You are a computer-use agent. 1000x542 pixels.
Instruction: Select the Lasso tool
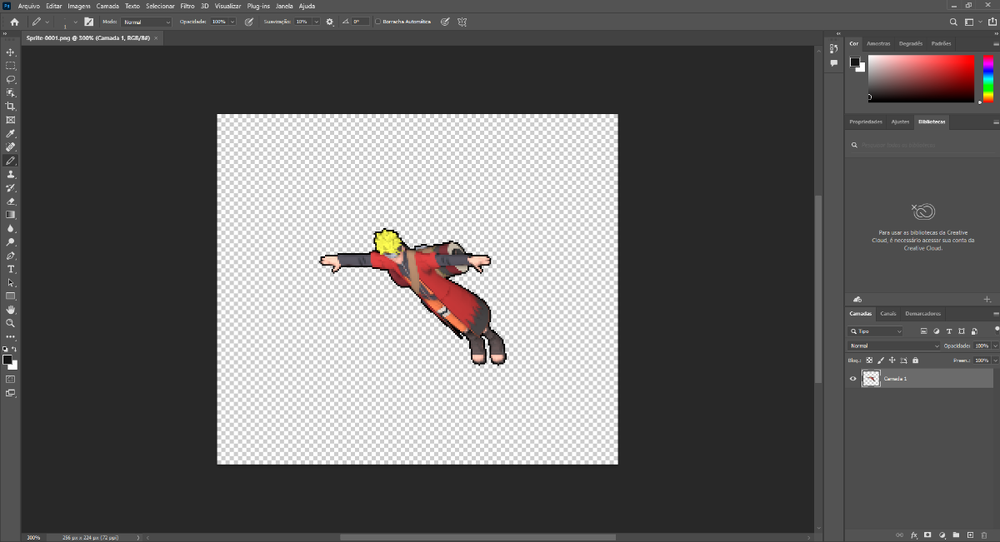click(x=11, y=79)
